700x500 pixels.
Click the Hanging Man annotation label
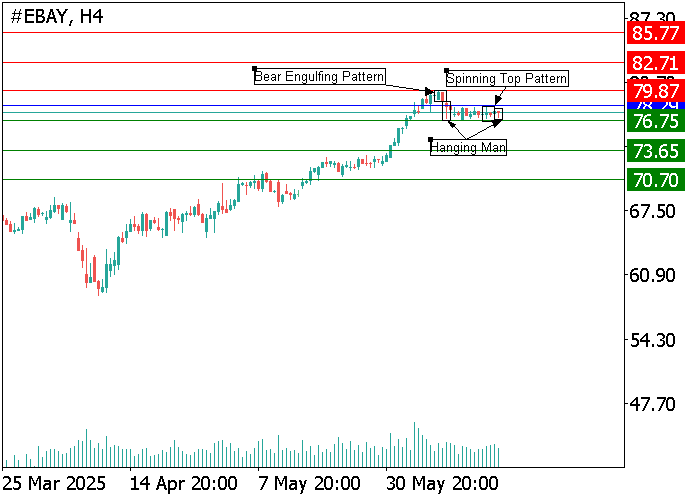(x=468, y=148)
